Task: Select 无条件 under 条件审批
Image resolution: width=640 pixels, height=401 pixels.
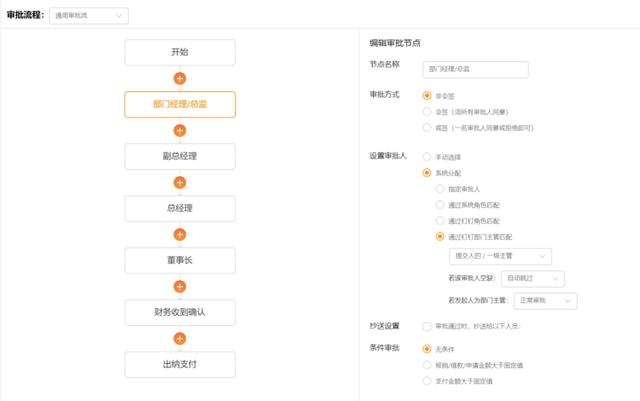Action: [427, 349]
